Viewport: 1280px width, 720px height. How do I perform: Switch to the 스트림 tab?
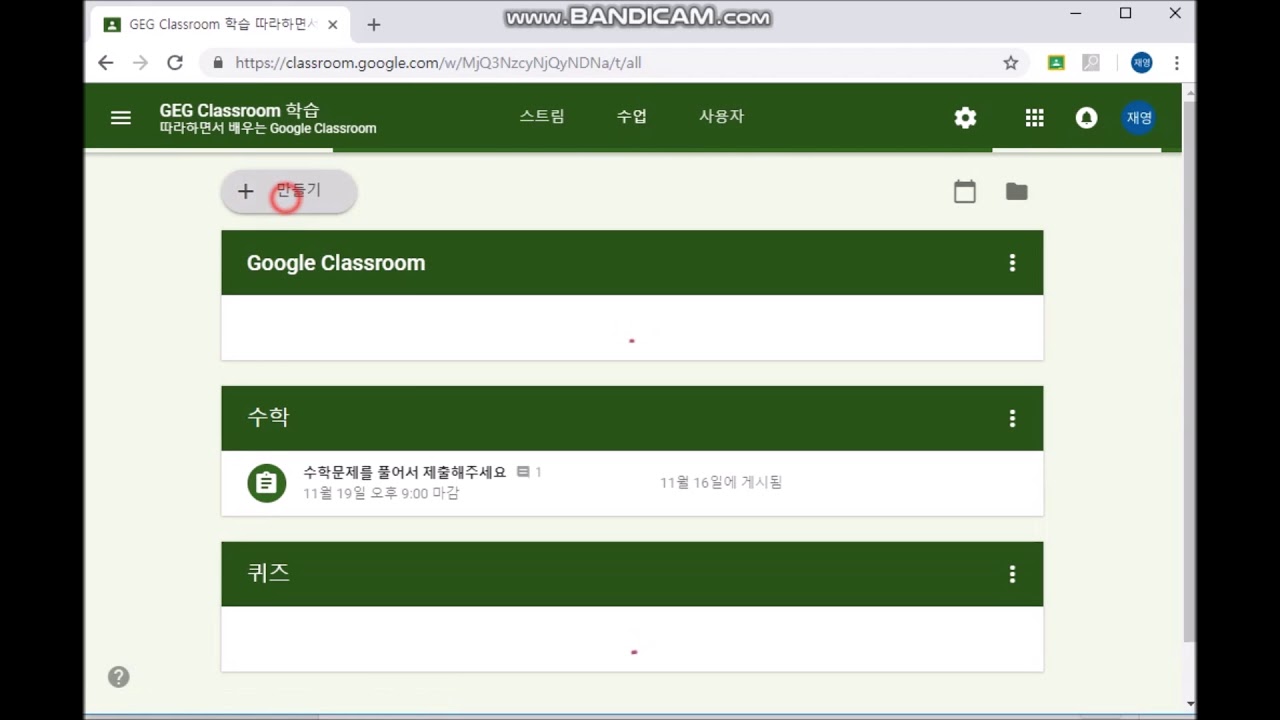point(542,116)
